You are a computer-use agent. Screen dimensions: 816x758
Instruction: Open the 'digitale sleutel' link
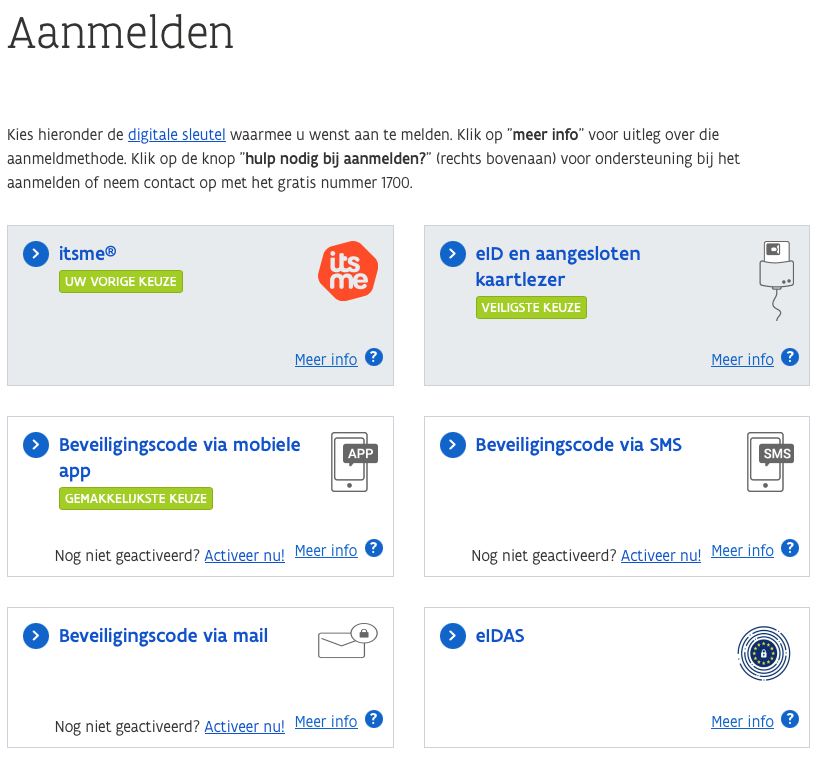177,134
